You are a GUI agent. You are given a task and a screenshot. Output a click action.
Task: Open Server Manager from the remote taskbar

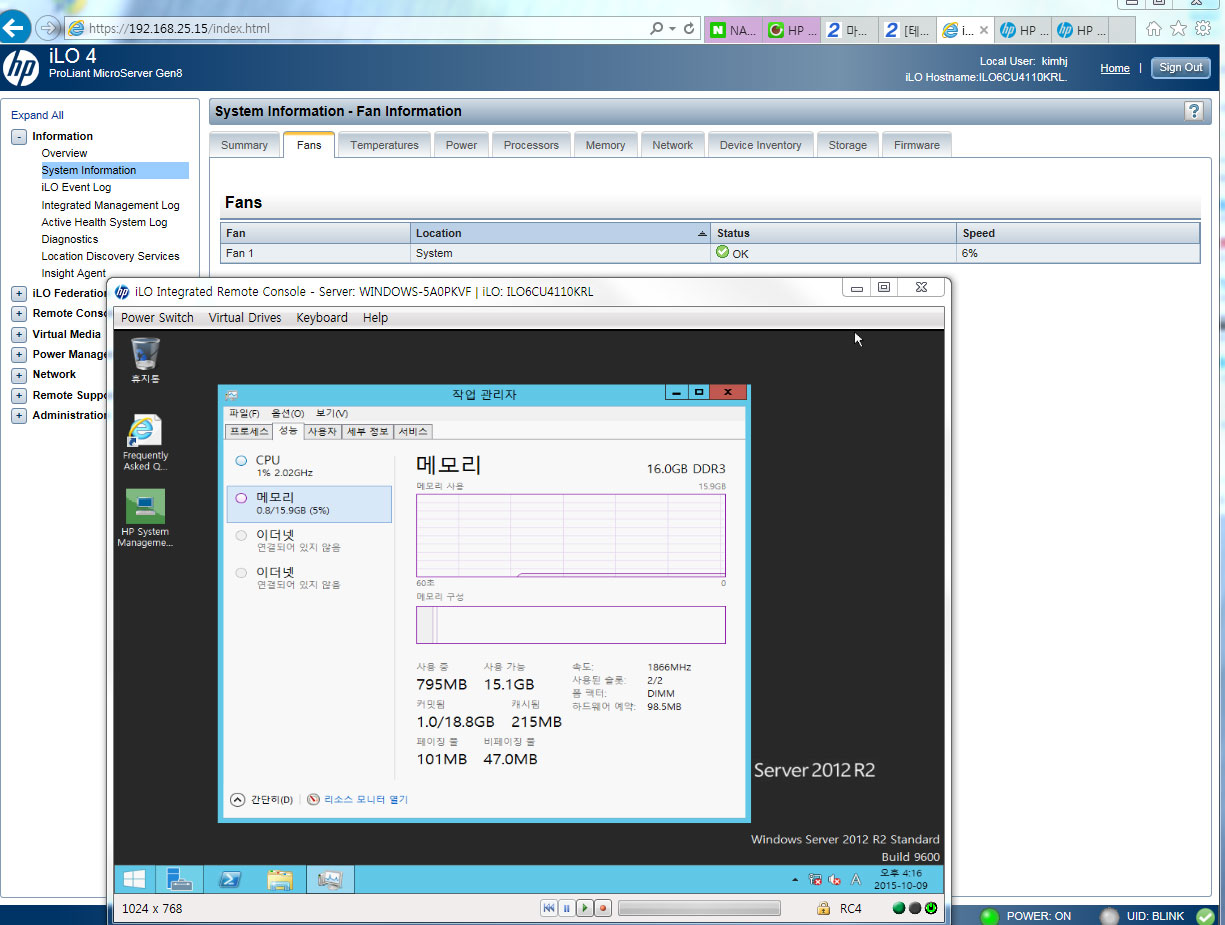(180, 879)
